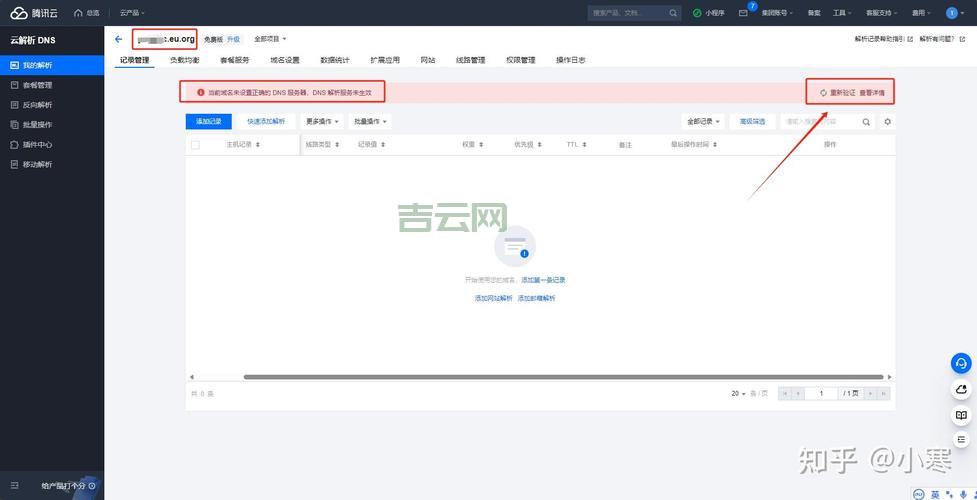Switch to the 负载均衡 tab
The width and height of the screenshot is (977, 500).
coord(184,60)
